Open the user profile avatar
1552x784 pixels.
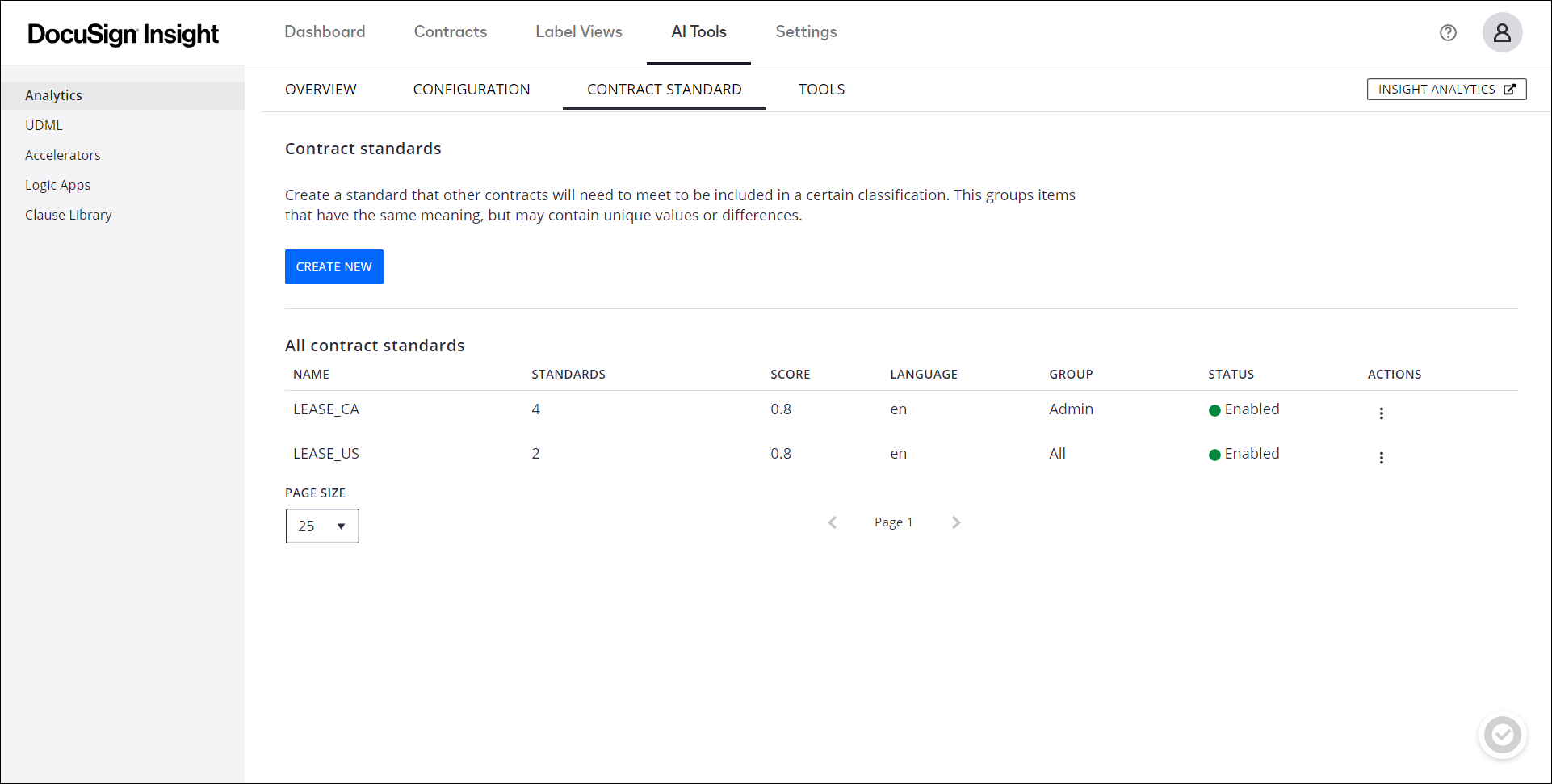tap(1502, 32)
